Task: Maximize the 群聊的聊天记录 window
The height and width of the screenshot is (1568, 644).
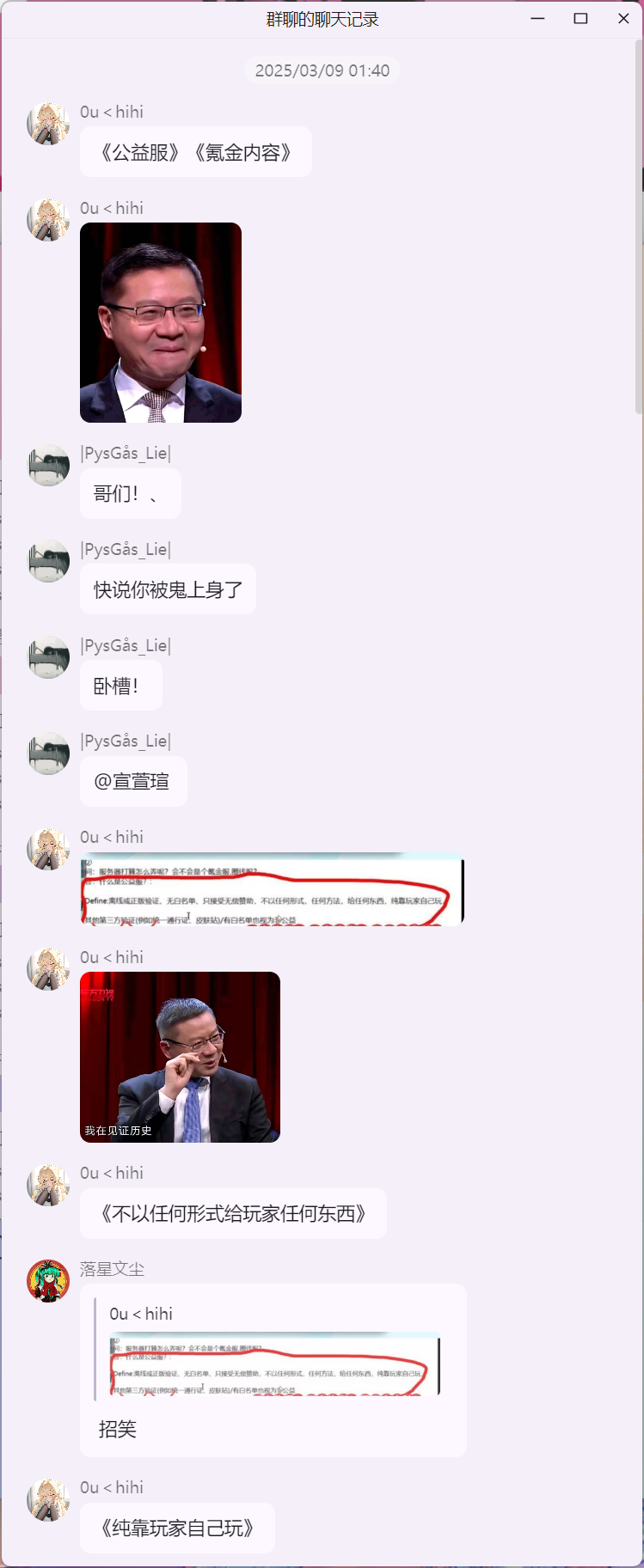Action: [x=581, y=18]
